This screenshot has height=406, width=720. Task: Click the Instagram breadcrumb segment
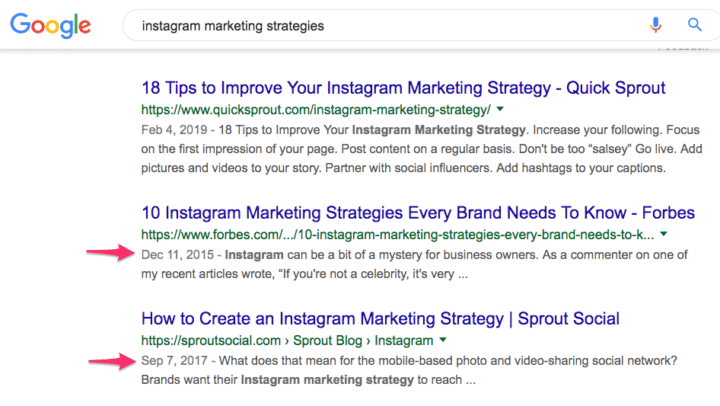point(404,341)
